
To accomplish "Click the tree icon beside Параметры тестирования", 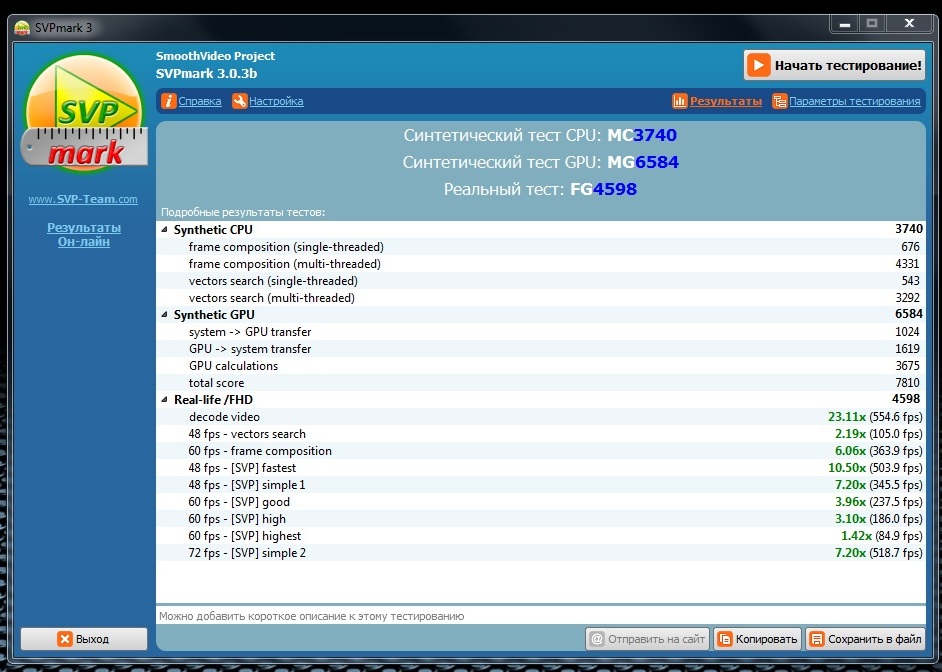I will coord(780,101).
